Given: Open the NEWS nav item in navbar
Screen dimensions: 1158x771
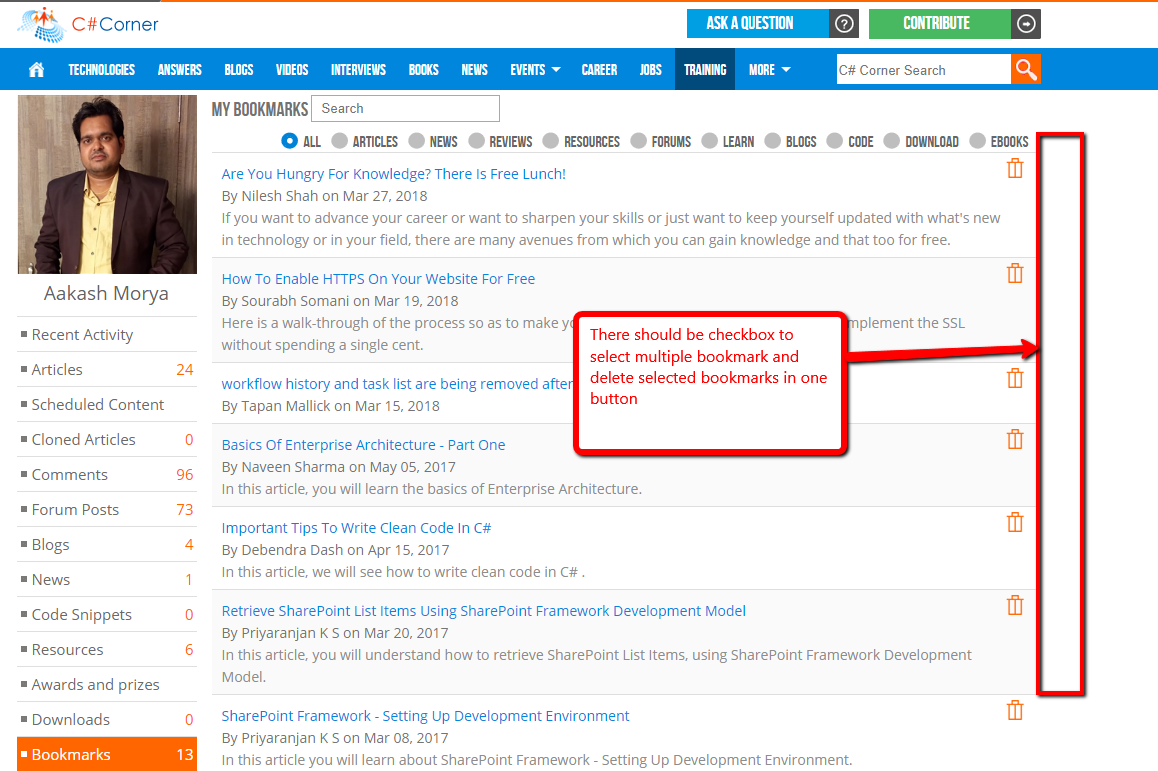Looking at the screenshot, I should [474, 69].
